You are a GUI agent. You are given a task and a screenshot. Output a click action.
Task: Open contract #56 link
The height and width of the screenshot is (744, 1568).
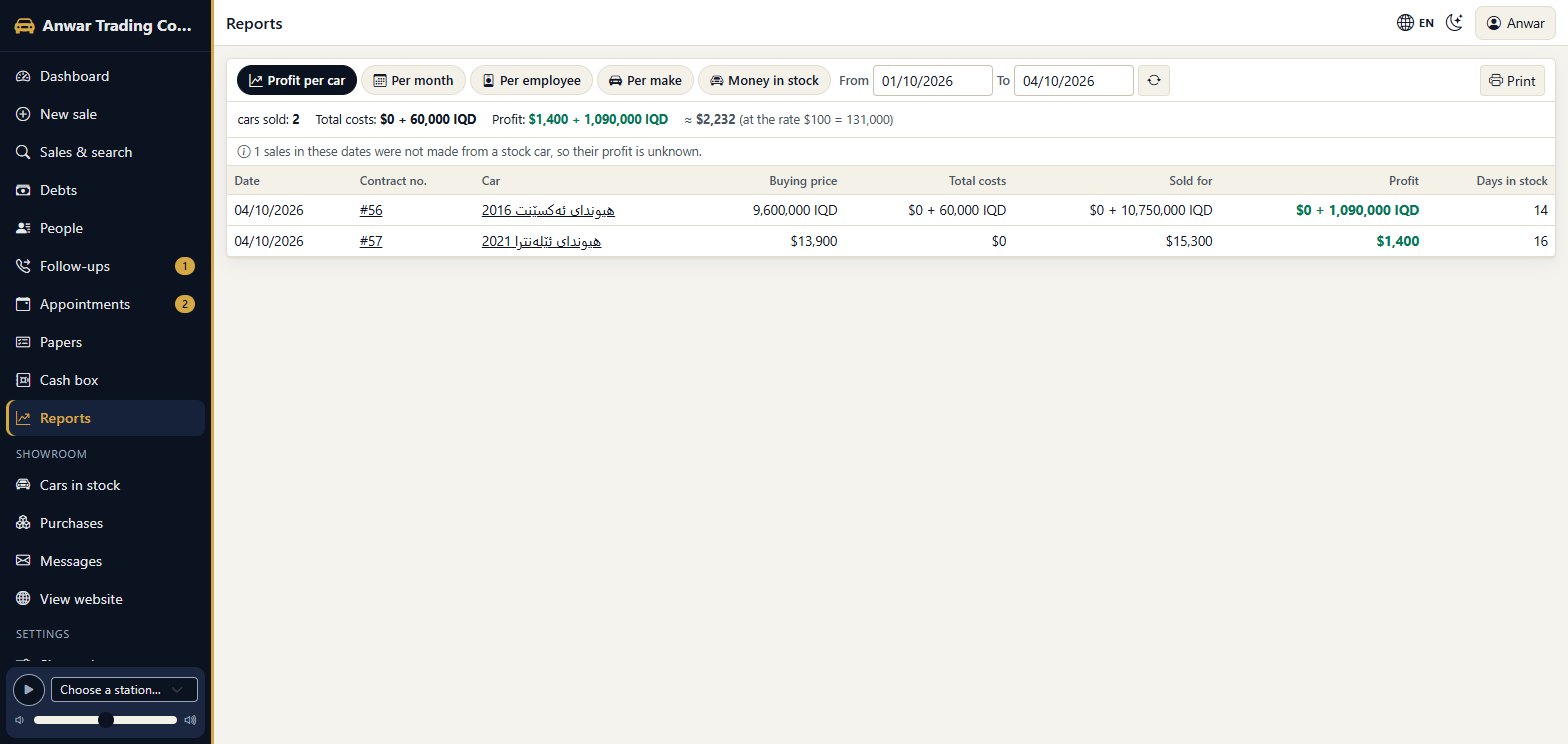click(x=371, y=210)
